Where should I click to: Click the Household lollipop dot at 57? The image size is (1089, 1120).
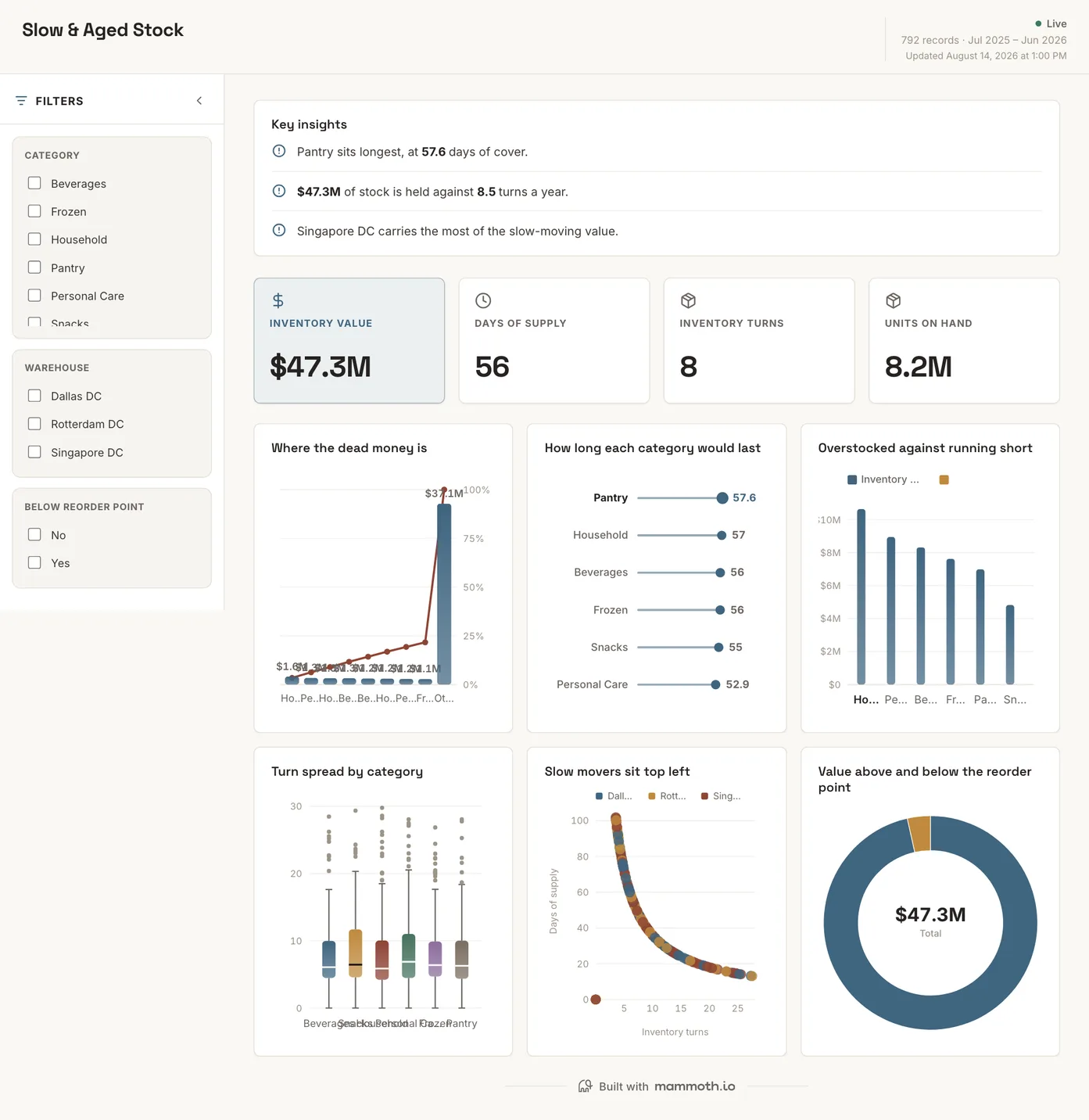(x=722, y=535)
